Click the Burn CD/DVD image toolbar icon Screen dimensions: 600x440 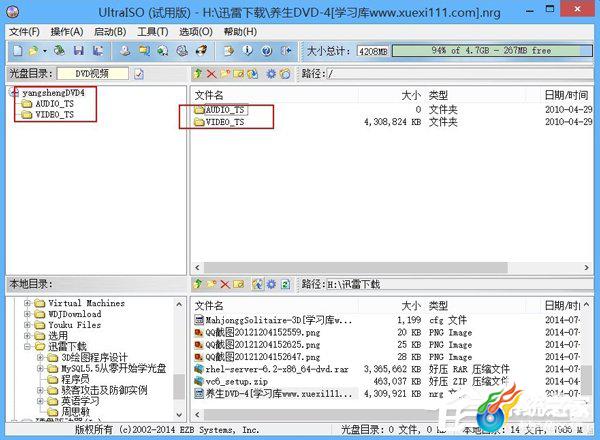tap(201, 51)
